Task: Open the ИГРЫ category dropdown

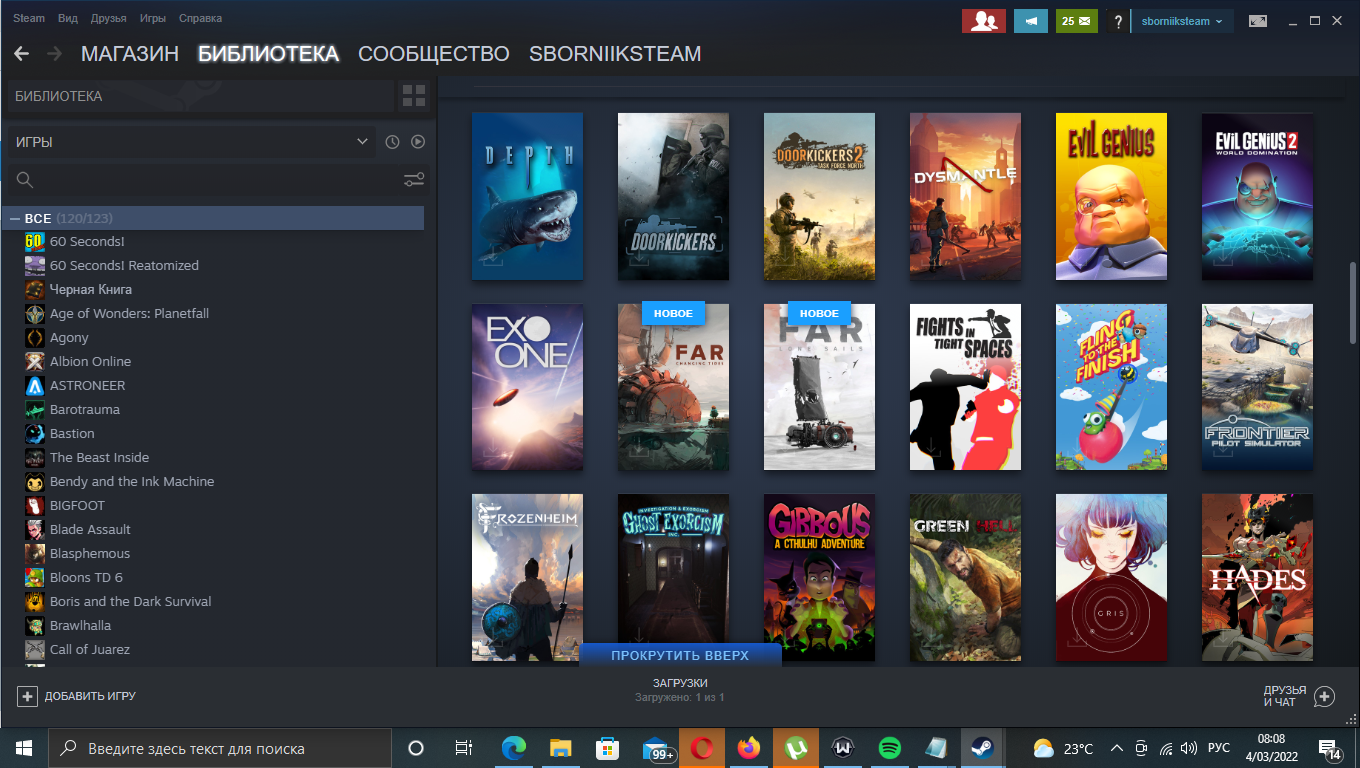Action: tap(191, 142)
